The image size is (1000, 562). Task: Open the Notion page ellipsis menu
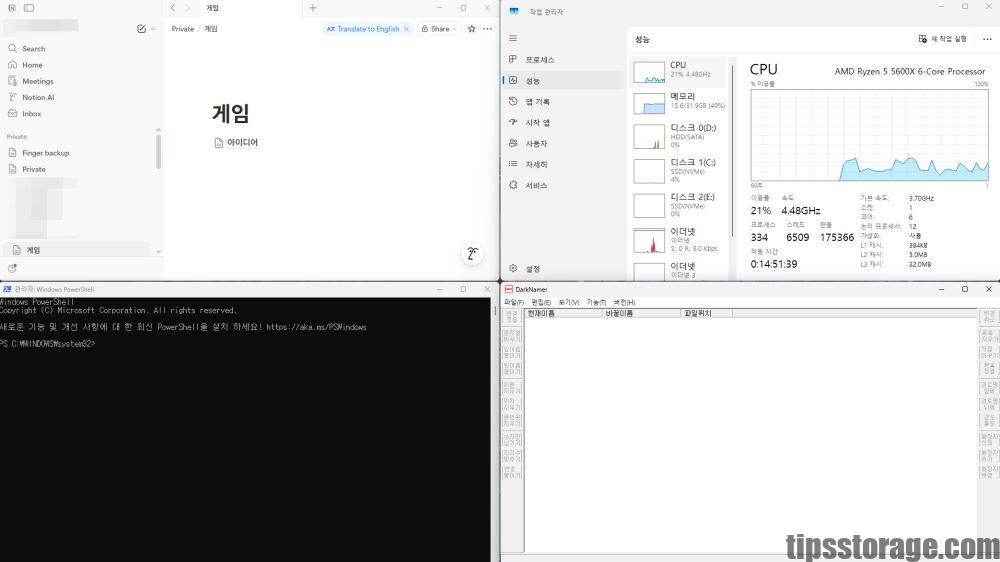click(487, 29)
